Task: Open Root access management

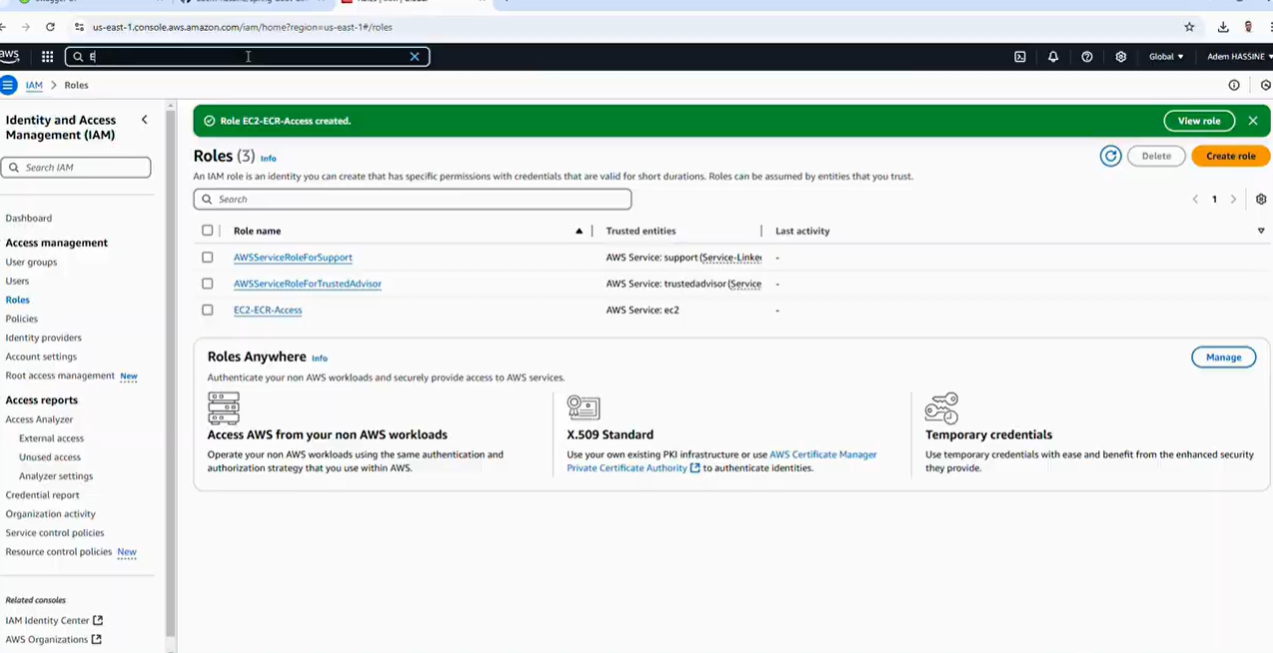Action: [x=60, y=376]
